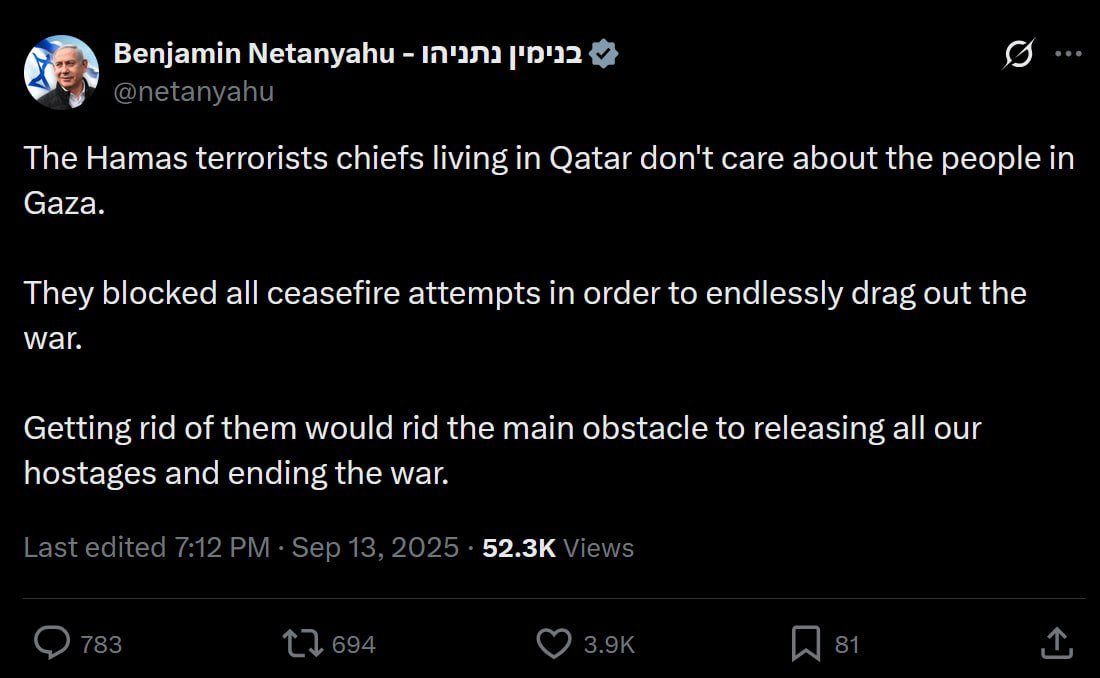This screenshot has height=678, width=1100.
Task: Click the Sep 13, 2025 date
Action: (x=375, y=548)
